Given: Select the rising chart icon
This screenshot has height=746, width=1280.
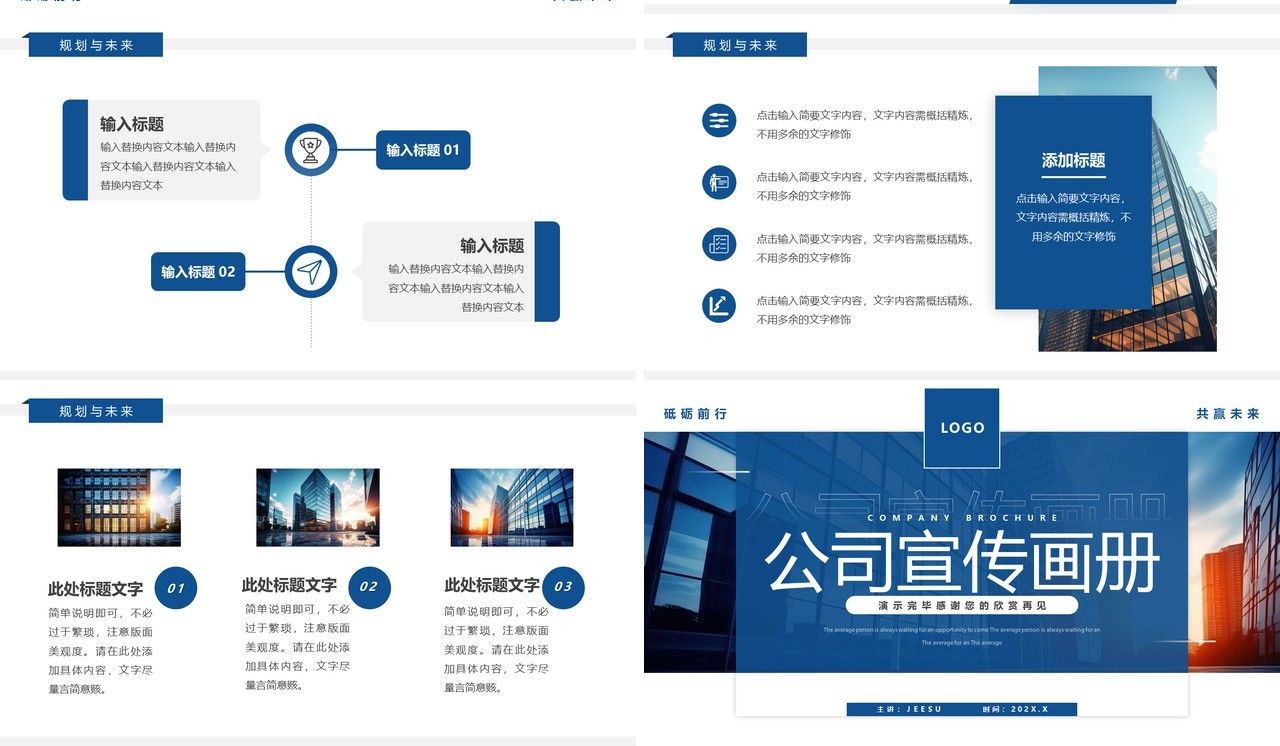Looking at the screenshot, I should coord(718,305).
